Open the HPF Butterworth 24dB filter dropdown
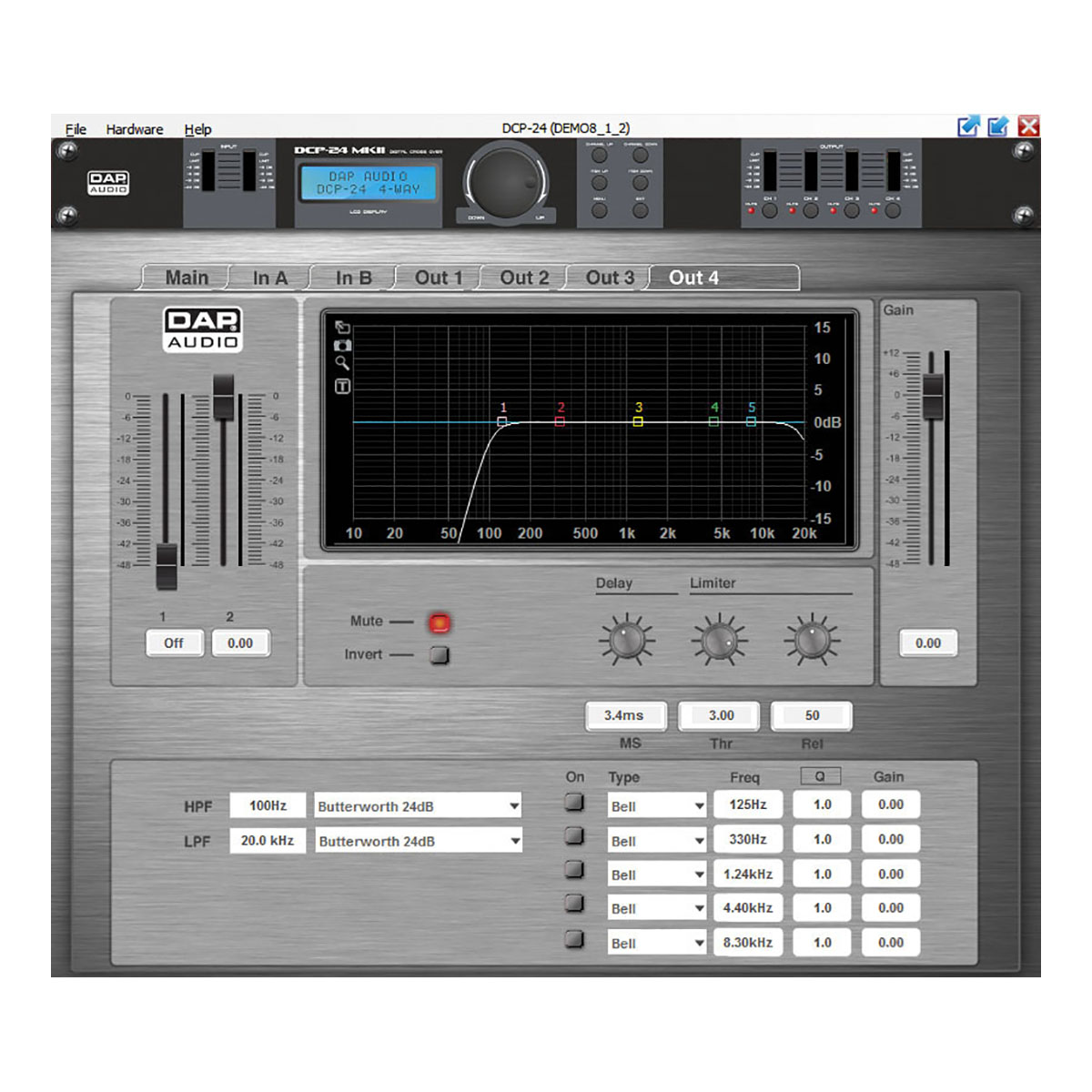The height and width of the screenshot is (1092, 1092). tap(418, 805)
